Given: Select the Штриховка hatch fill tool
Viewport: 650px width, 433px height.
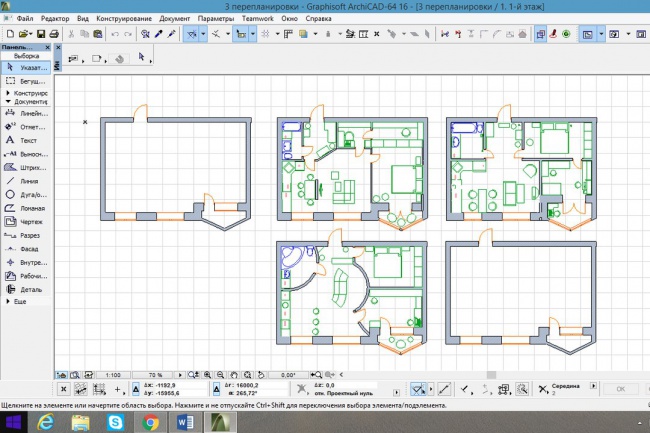Looking at the screenshot, I should [27, 168].
